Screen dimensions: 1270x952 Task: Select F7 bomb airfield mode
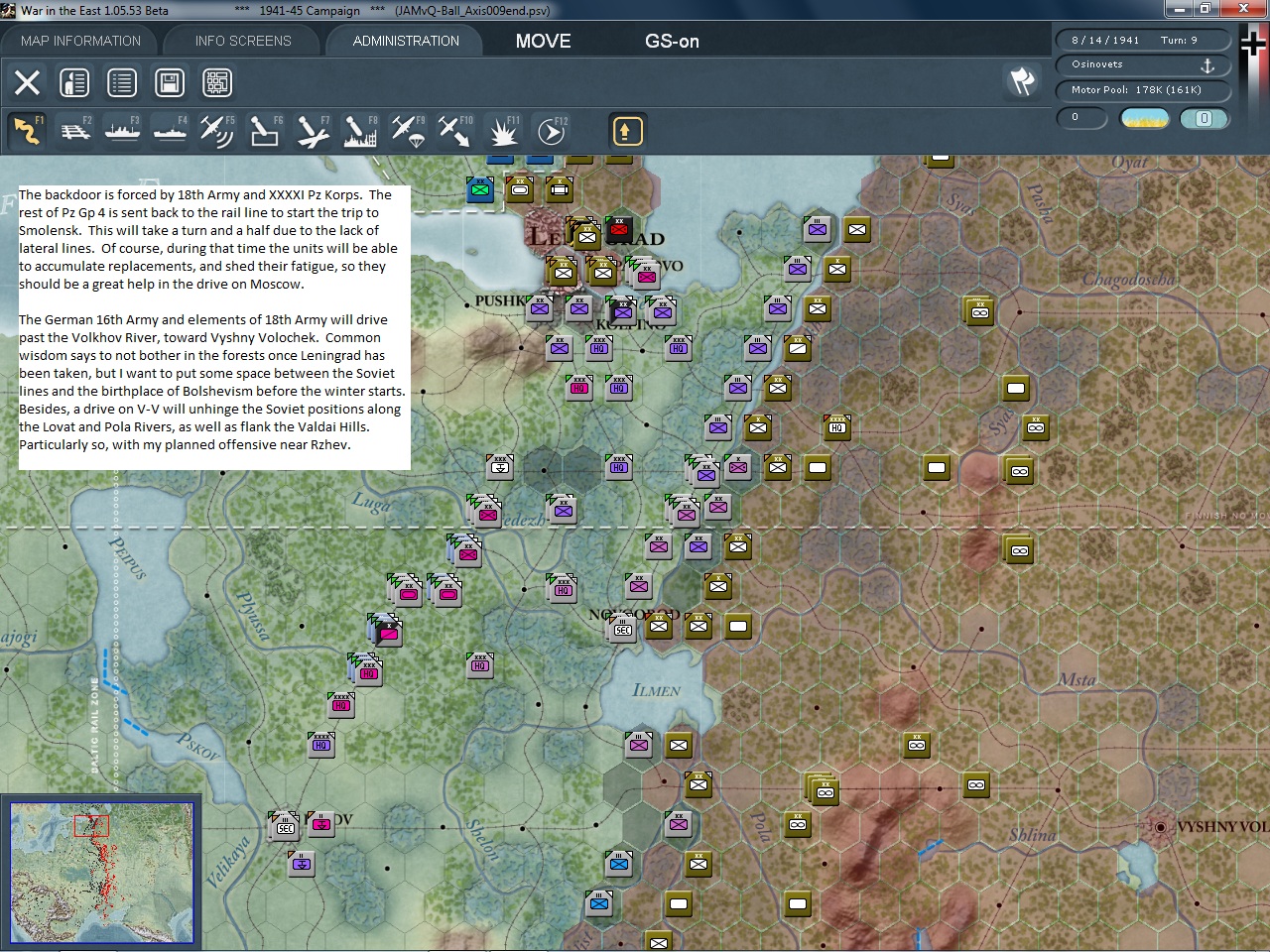tap(313, 131)
